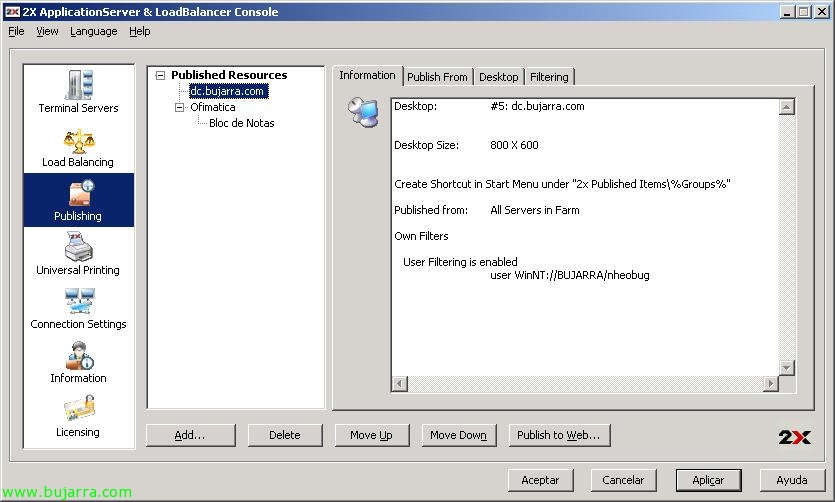Click the information pane scroll down arrow
Screen dimensions: 835x502
[787, 367]
